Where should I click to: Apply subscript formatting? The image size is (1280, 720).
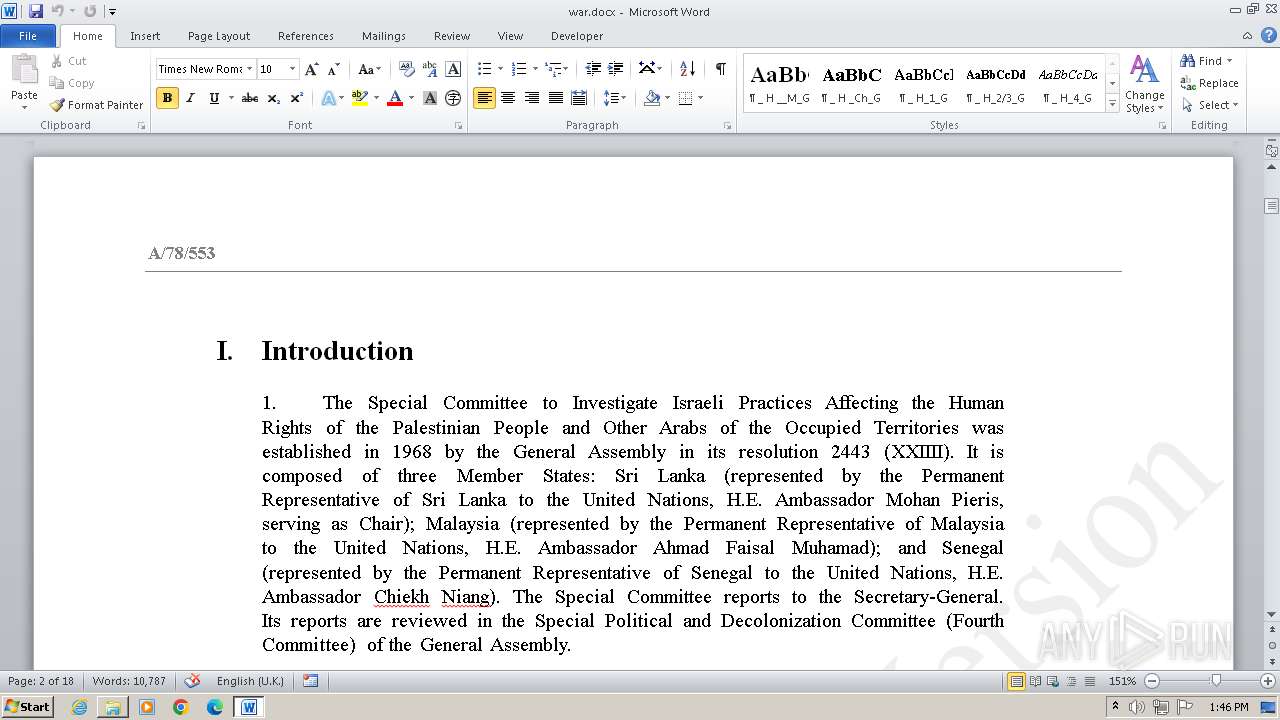(274, 98)
